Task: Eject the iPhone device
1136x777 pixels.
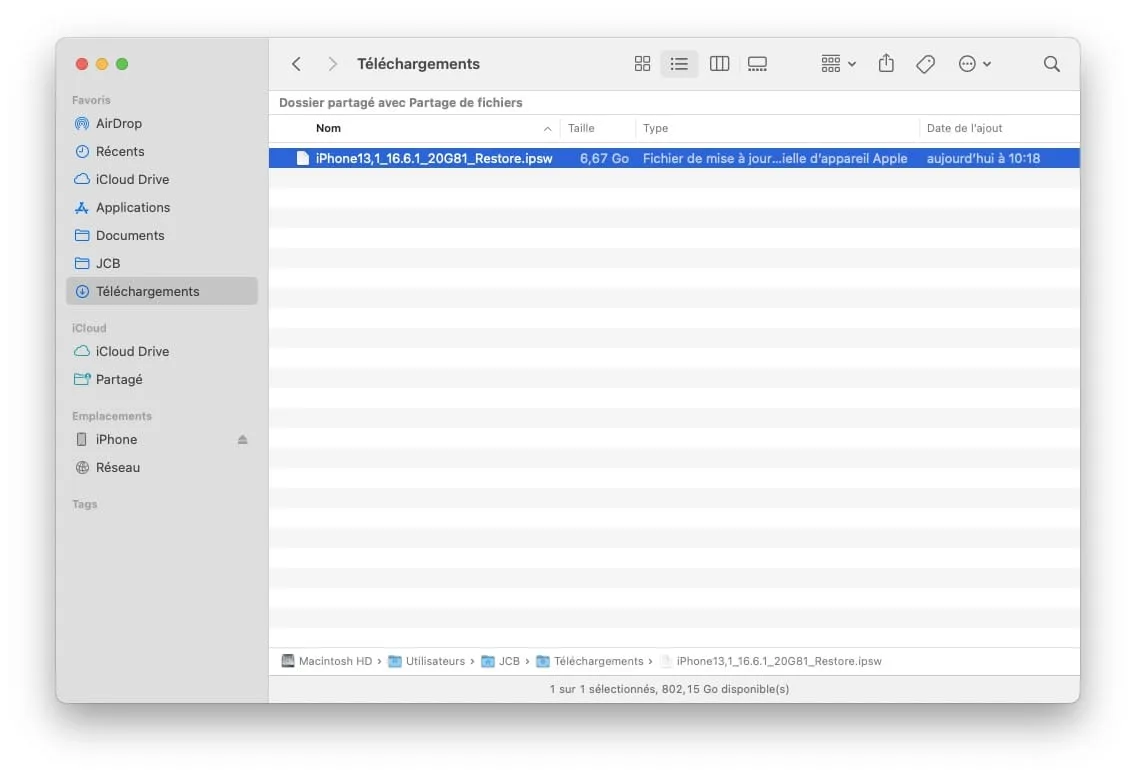Action: coord(243,439)
